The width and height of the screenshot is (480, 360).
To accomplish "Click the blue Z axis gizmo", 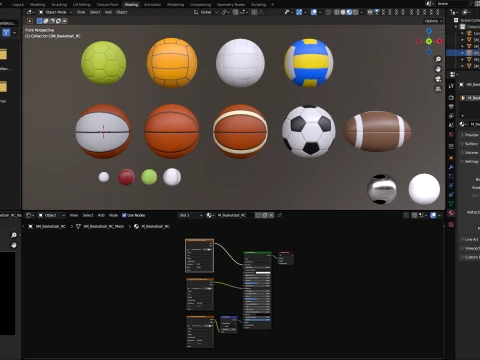I will point(429,31).
